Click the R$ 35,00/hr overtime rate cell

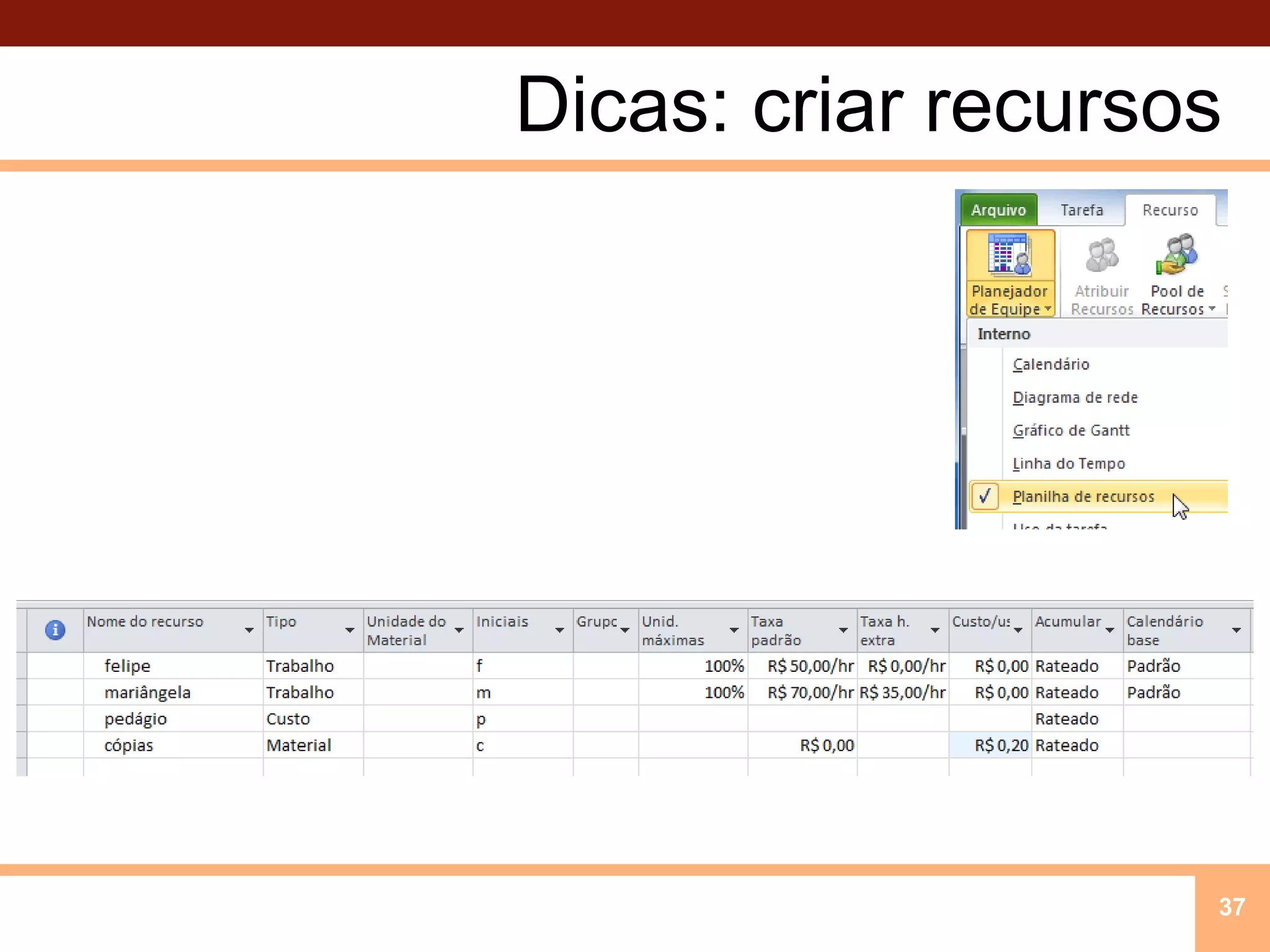904,692
